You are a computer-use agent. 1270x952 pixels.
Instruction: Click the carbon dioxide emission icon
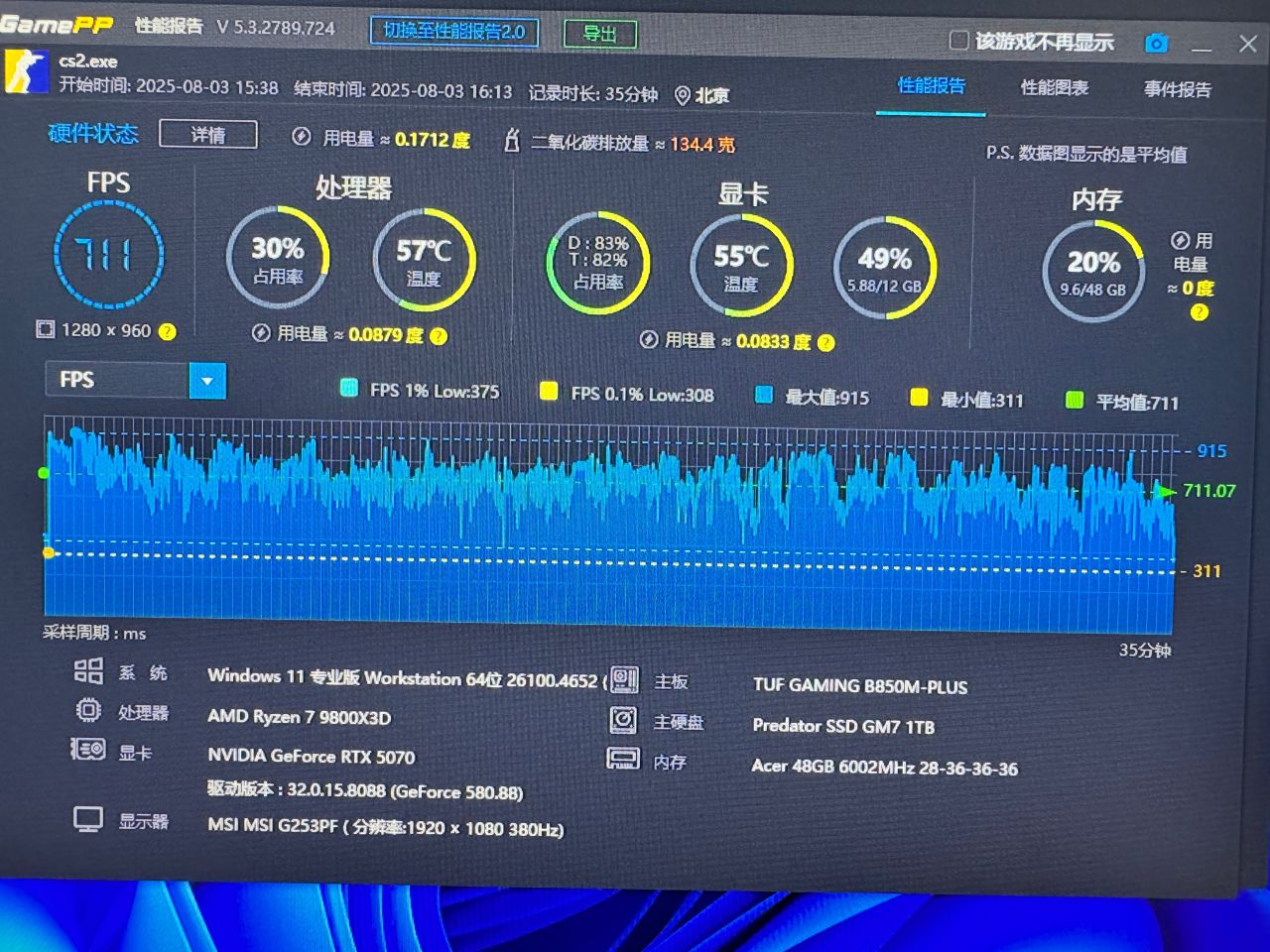tap(512, 141)
